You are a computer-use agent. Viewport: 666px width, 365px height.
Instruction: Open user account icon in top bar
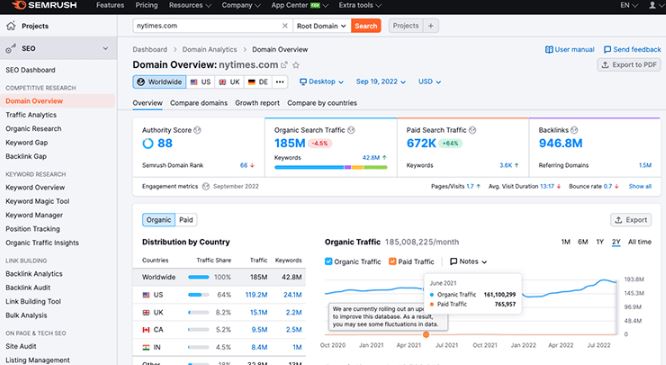pos(652,5)
